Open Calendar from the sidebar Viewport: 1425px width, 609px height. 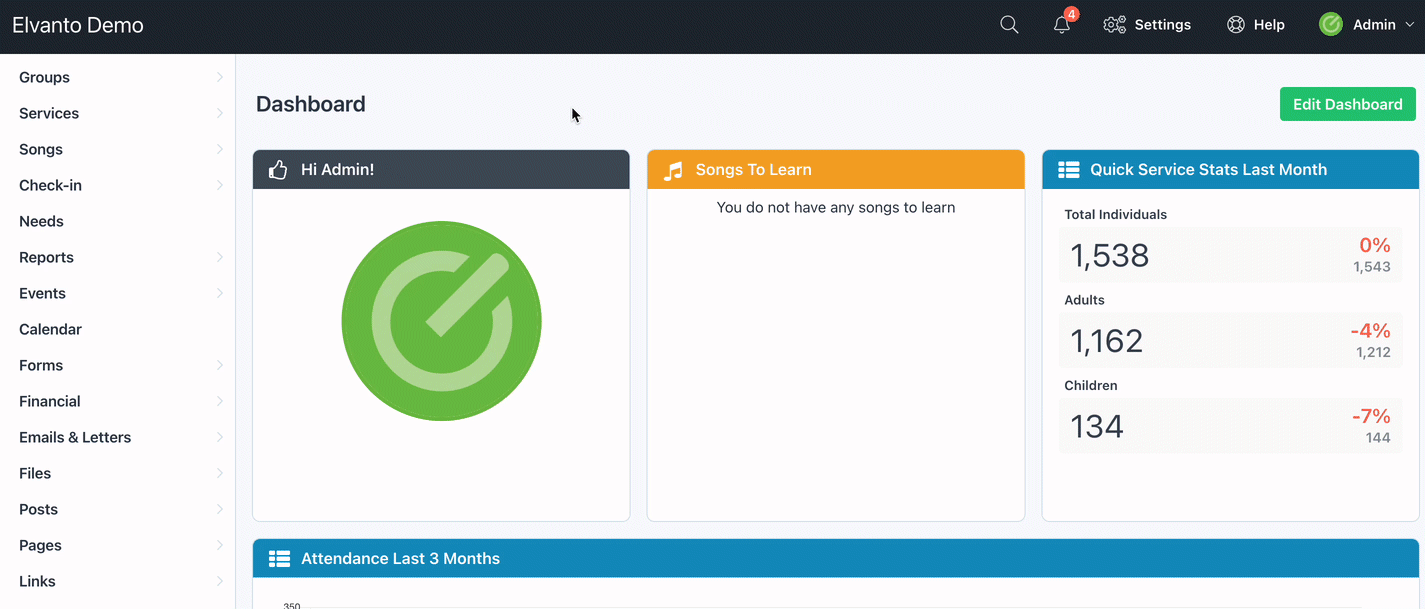(50, 330)
